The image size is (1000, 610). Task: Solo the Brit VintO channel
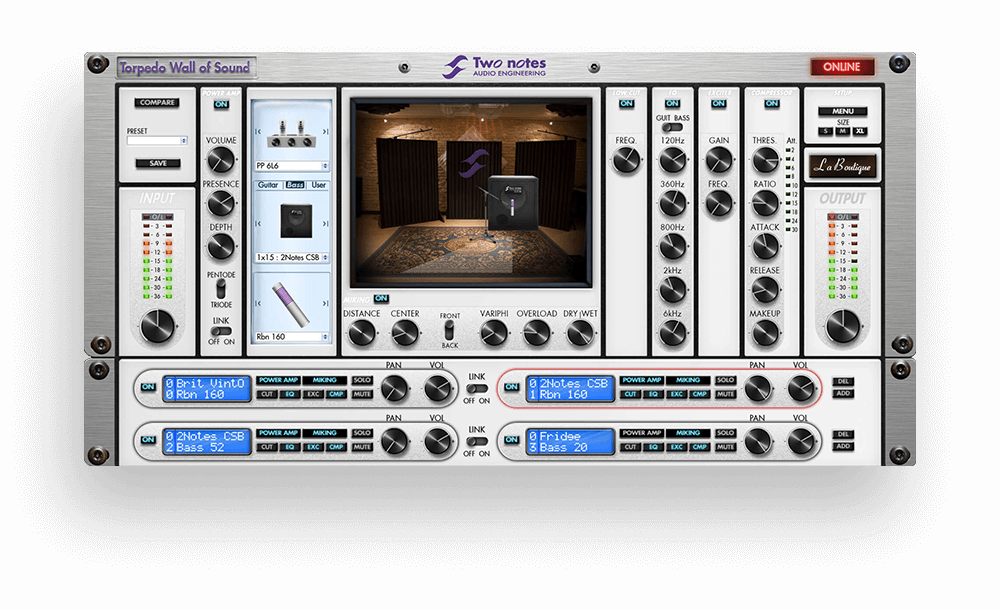362,380
